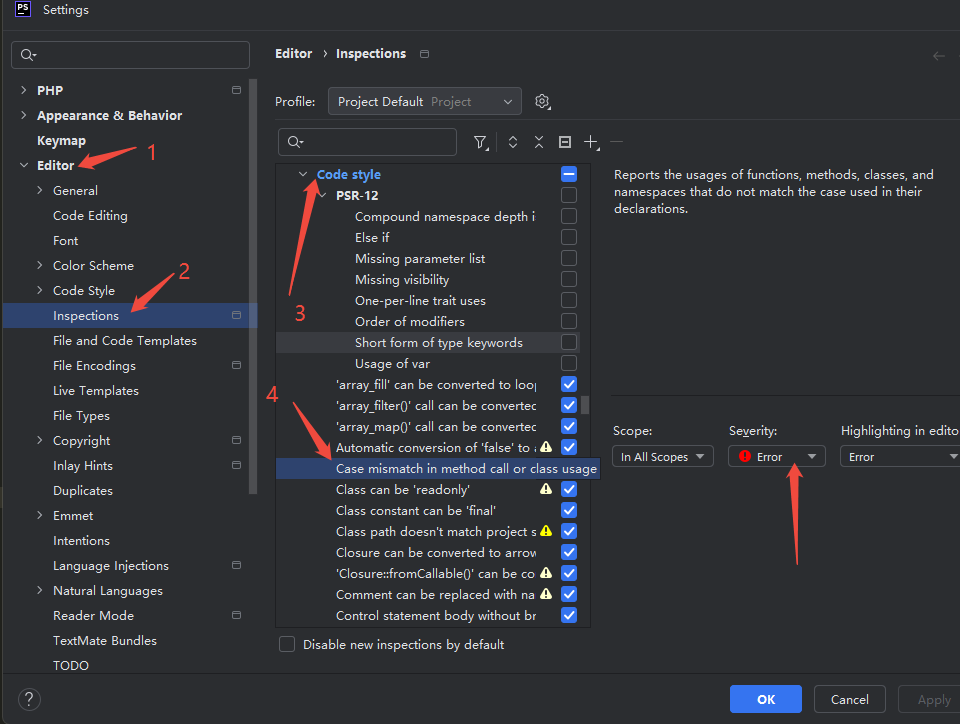Enable the 'Else if' inspection checkbox
This screenshot has width=960, height=724.
[569, 237]
